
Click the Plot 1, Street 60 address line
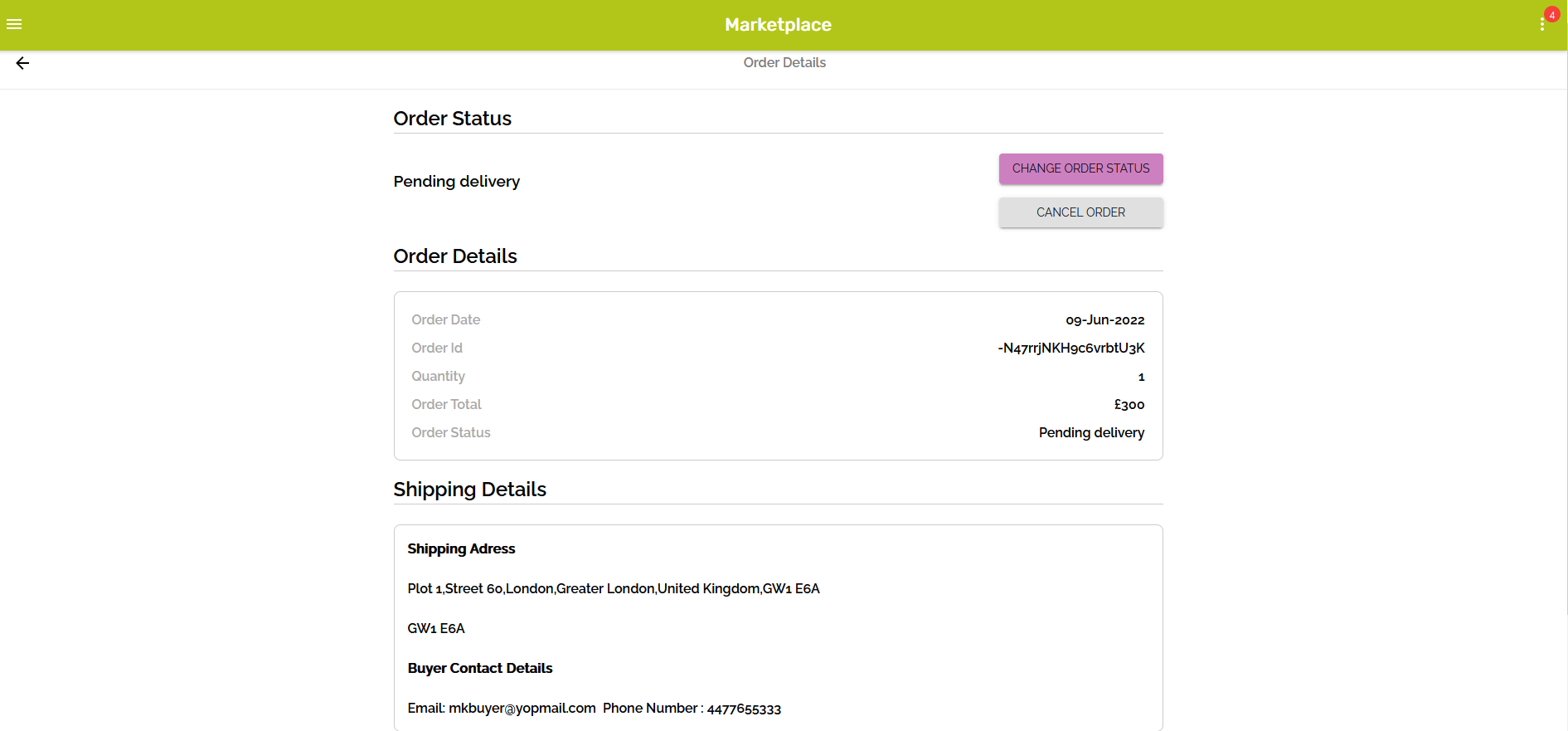coord(613,589)
